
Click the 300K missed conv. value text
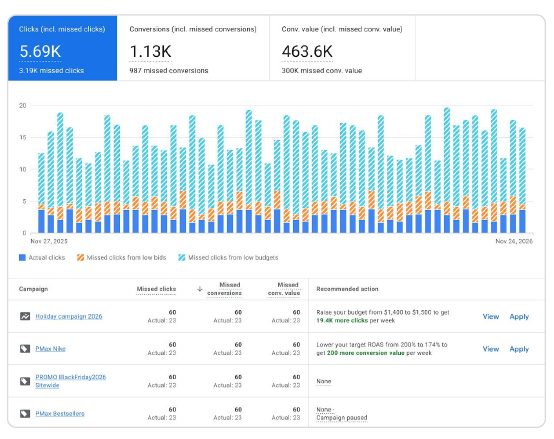(x=322, y=71)
